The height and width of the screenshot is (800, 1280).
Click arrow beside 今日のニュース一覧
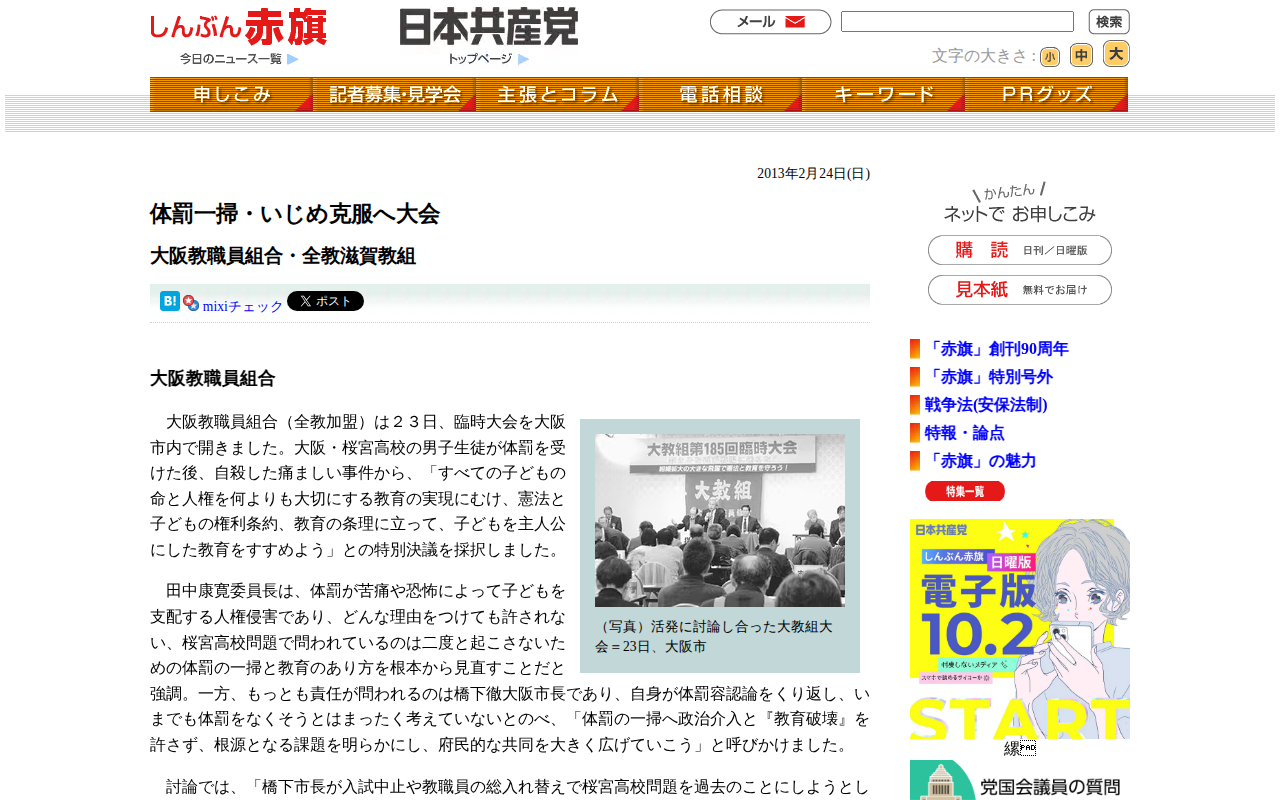click(x=293, y=59)
